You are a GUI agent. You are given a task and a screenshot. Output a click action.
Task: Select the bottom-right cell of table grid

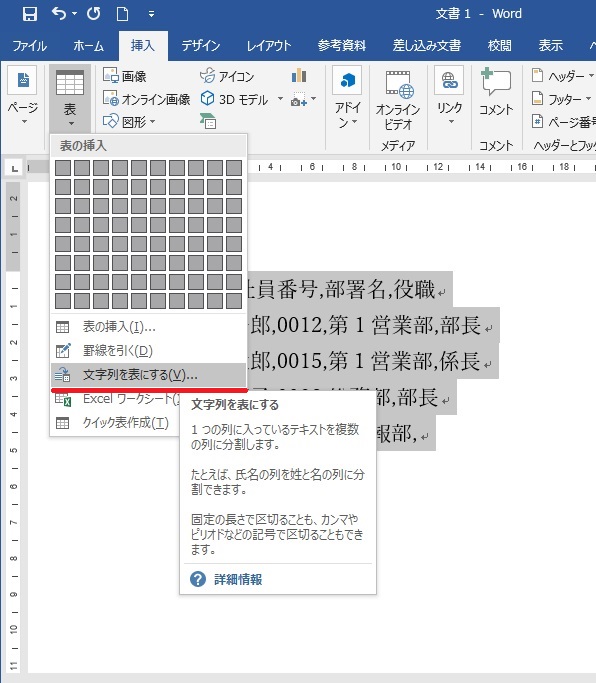234,301
